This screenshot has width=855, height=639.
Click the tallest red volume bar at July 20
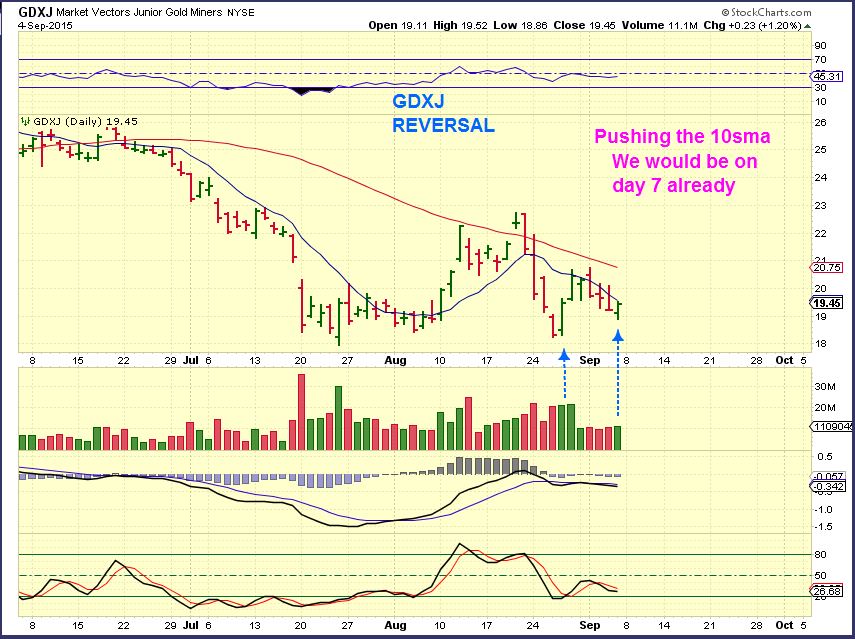click(302, 412)
